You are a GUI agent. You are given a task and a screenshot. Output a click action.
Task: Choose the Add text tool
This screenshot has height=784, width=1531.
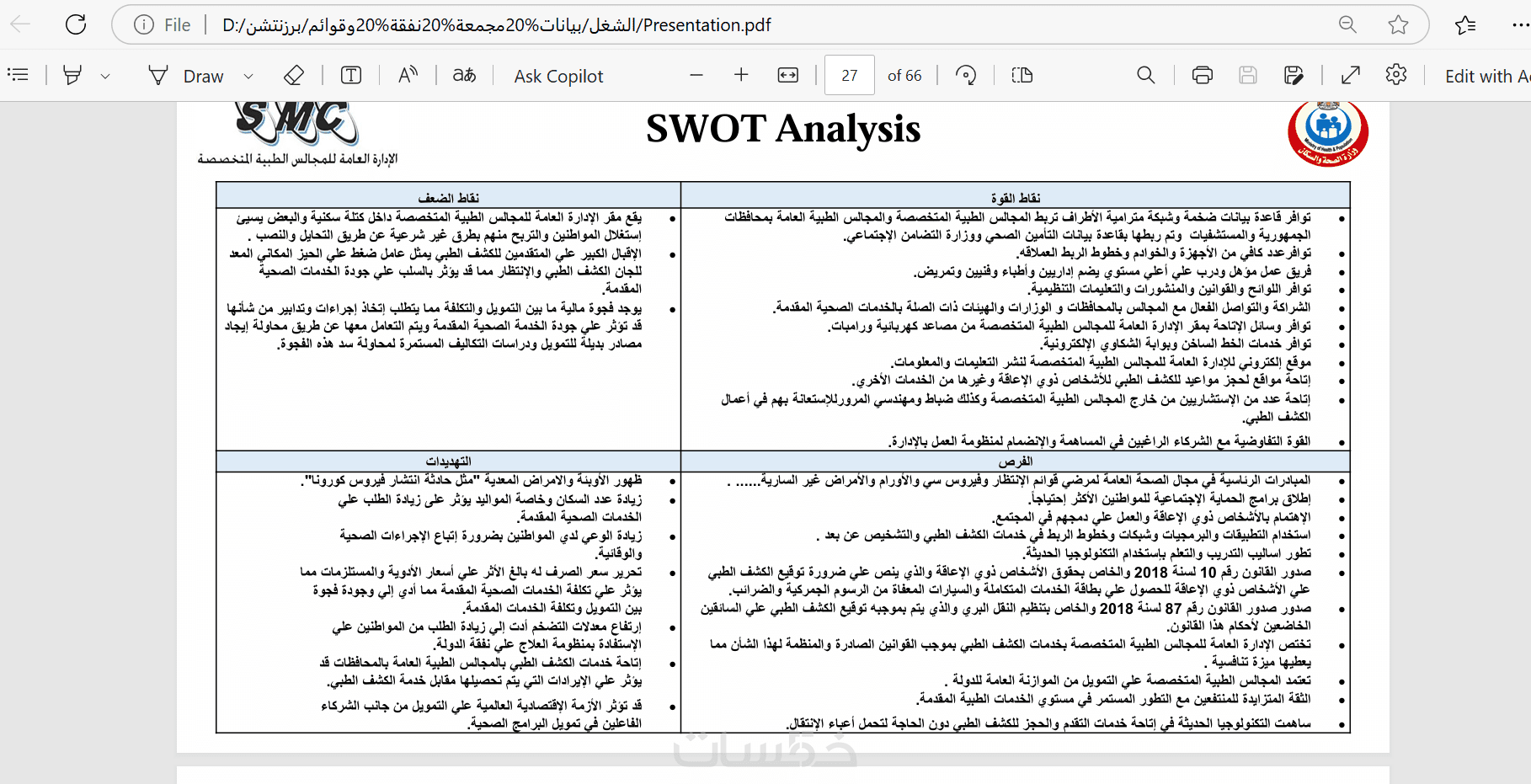(x=351, y=75)
